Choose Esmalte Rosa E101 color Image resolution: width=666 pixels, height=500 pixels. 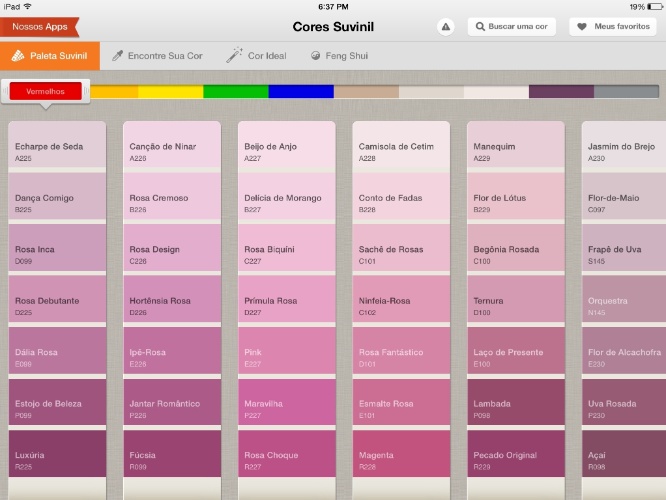pos(401,402)
